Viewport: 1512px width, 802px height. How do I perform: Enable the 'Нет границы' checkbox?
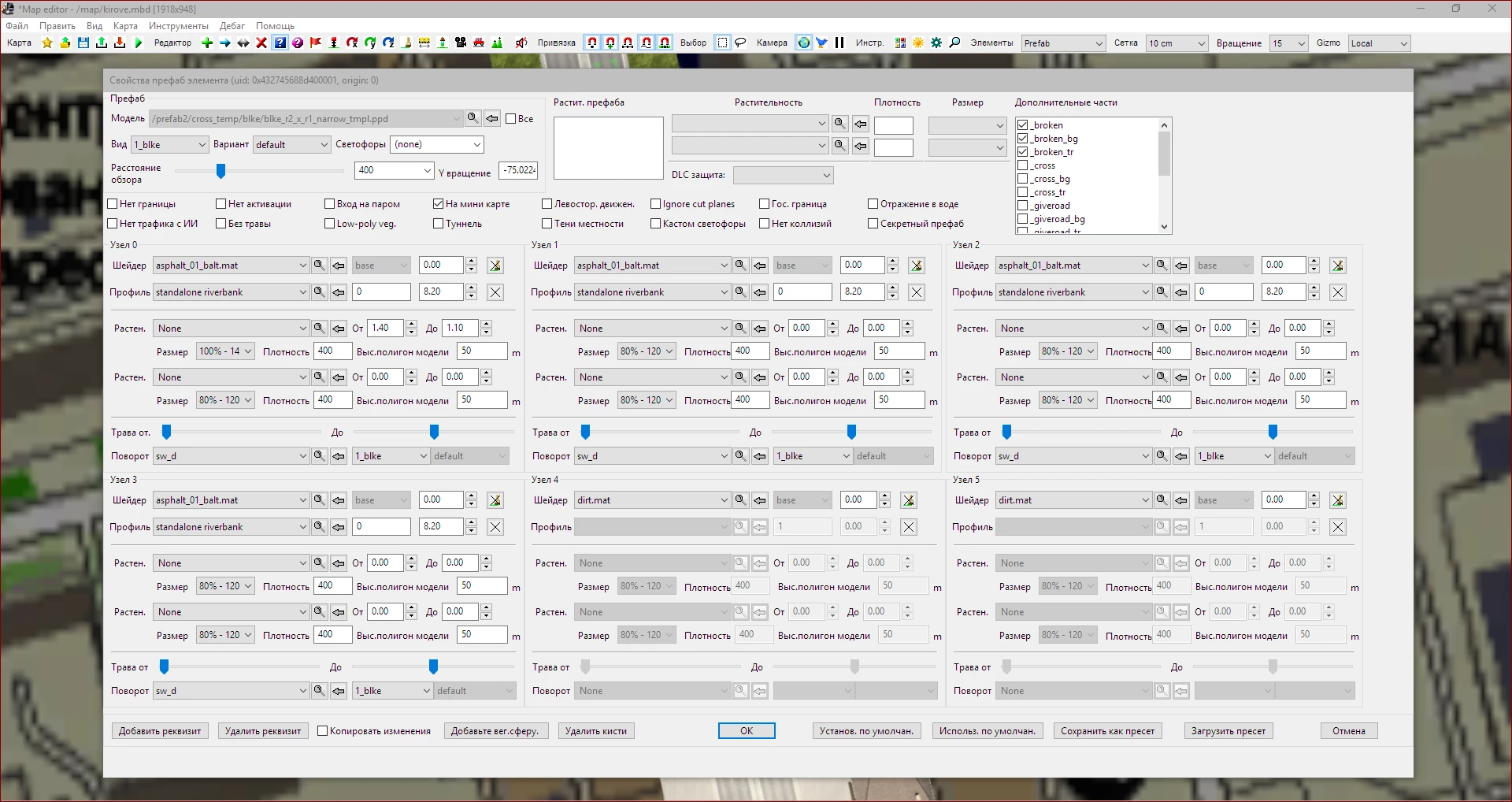tap(112, 204)
